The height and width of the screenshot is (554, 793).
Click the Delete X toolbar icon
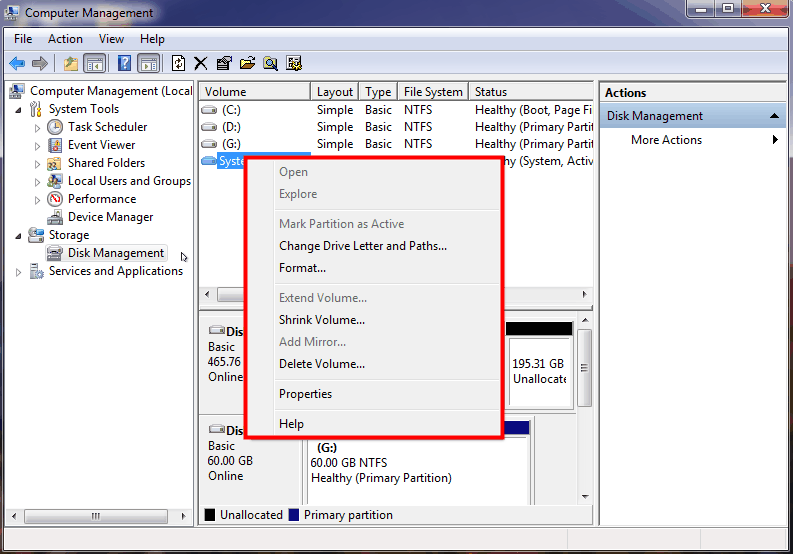click(201, 63)
